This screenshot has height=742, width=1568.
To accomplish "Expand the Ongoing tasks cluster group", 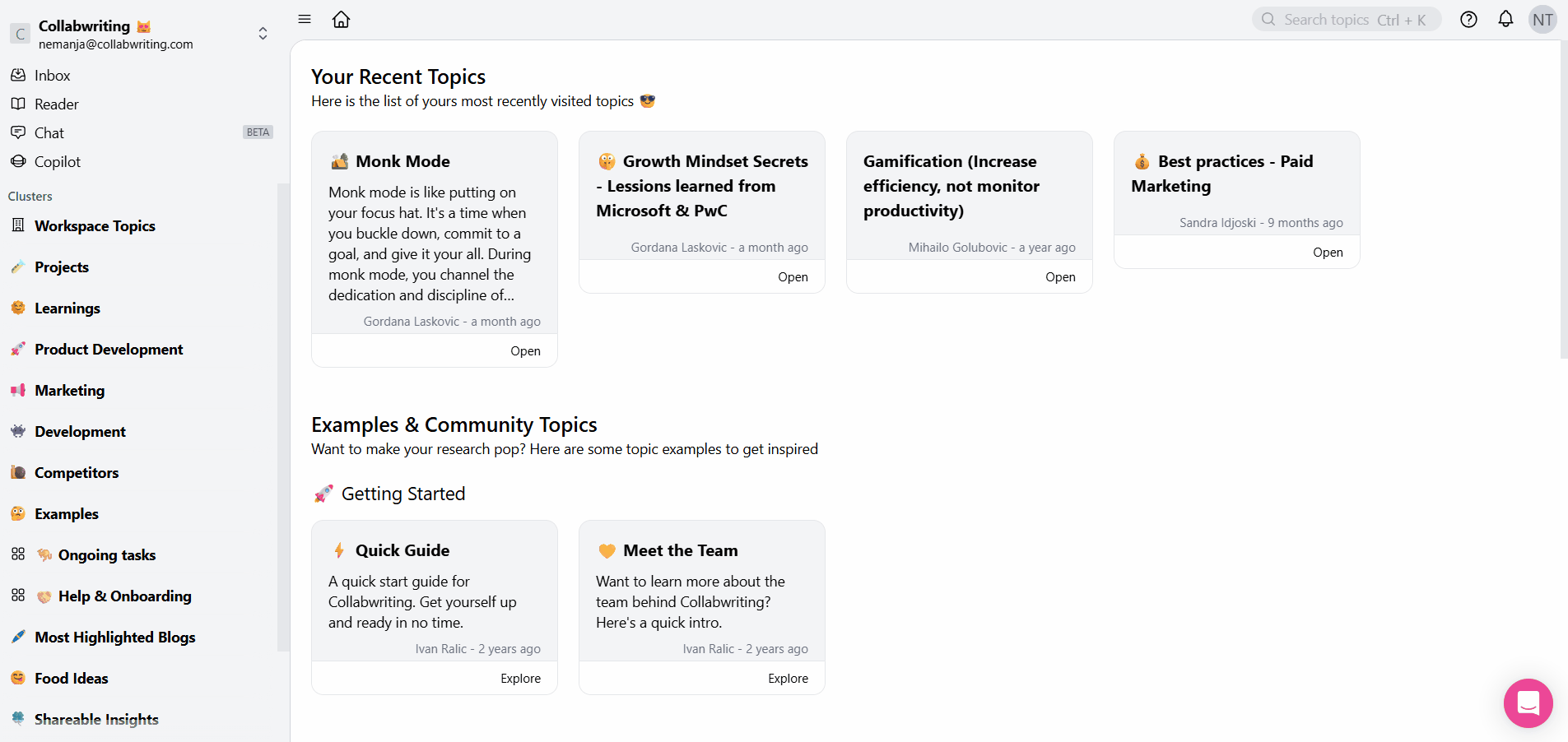I will [18, 554].
